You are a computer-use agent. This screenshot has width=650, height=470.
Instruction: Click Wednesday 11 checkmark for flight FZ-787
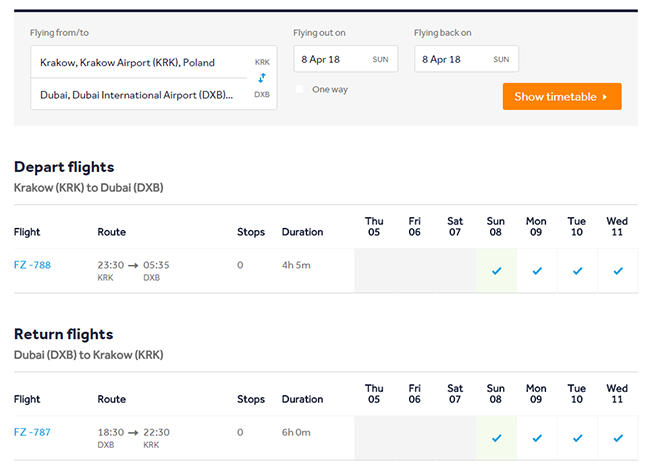(617, 438)
